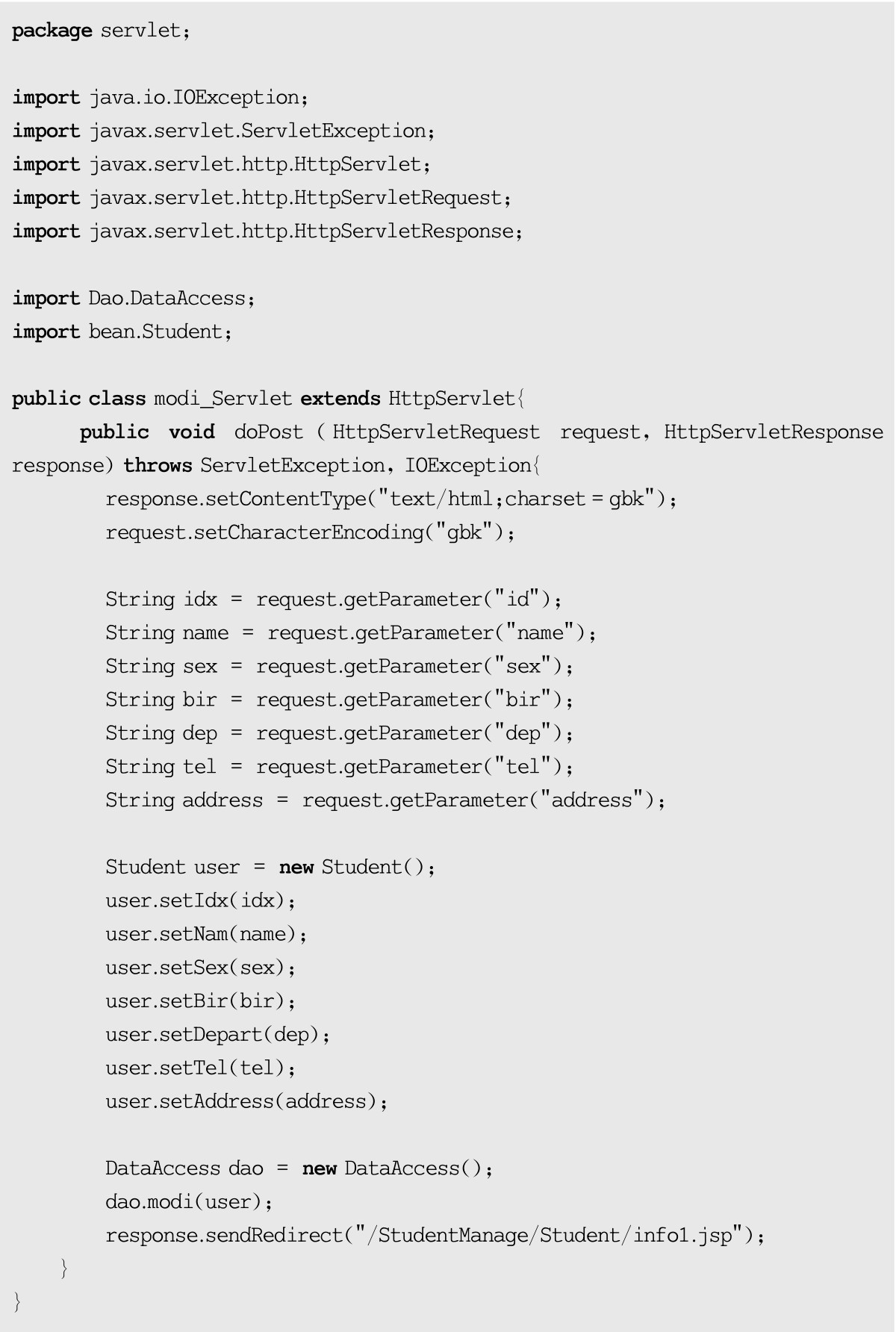Click the request.setCharacterEncoding line
This screenshot has height=1332, width=896.
point(310,532)
